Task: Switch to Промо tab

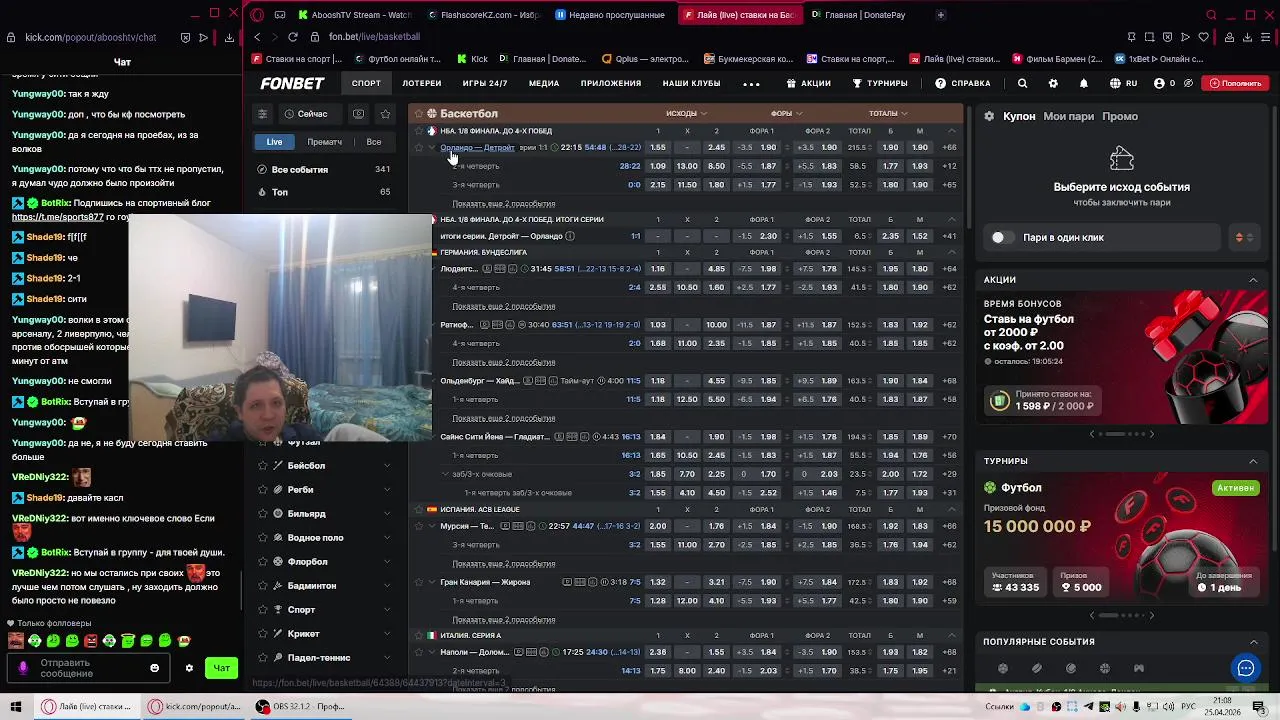Action: [x=1120, y=116]
